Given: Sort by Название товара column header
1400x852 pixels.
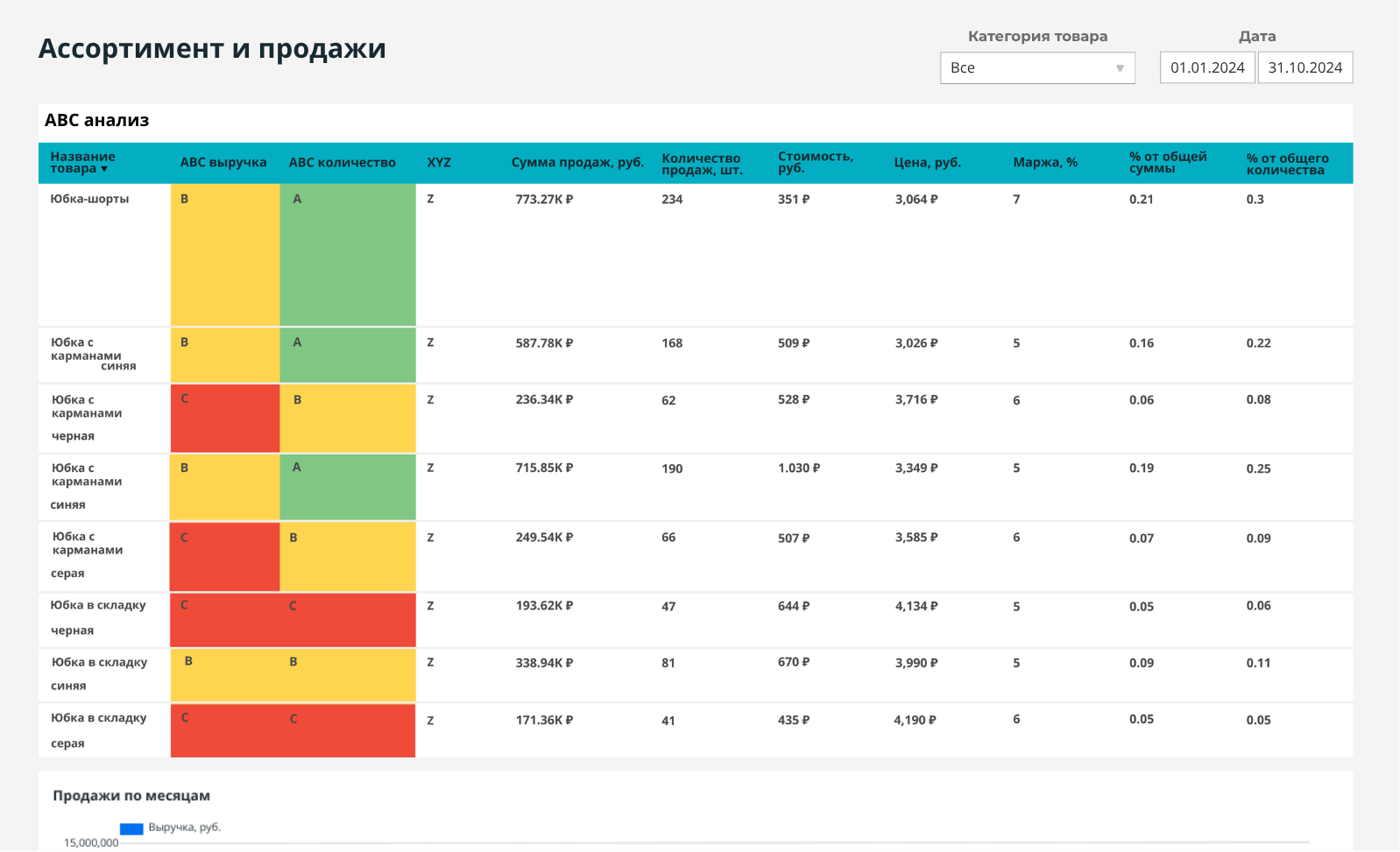Looking at the screenshot, I should click(x=82, y=163).
